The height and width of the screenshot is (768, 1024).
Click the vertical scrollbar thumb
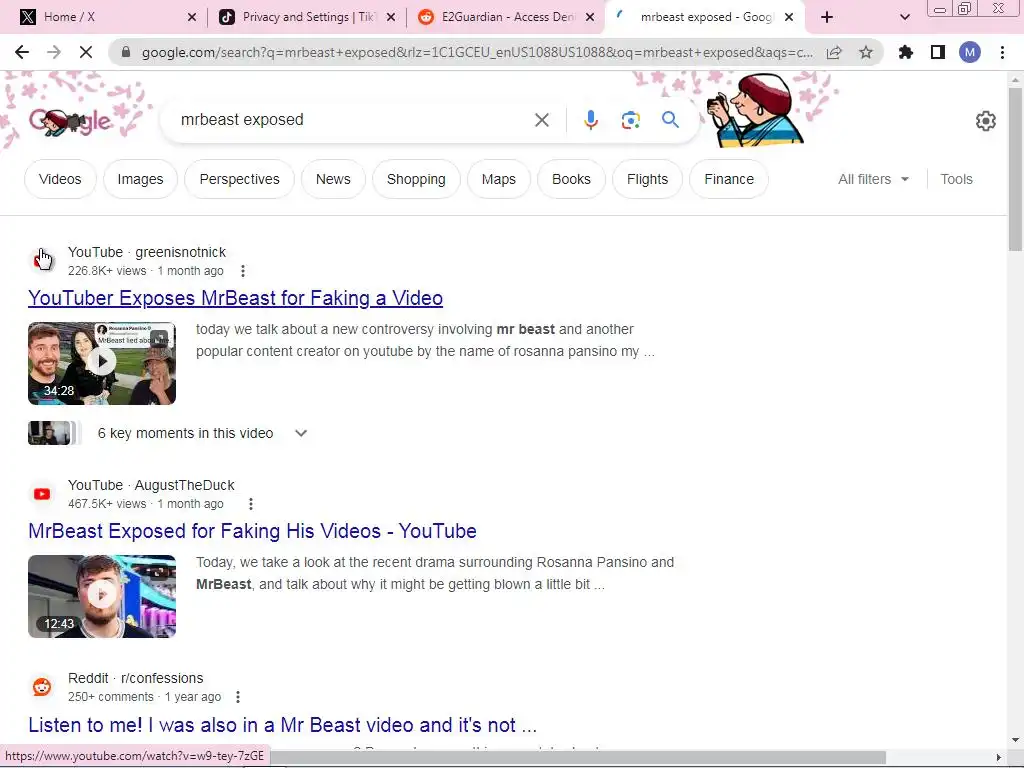(1015, 168)
